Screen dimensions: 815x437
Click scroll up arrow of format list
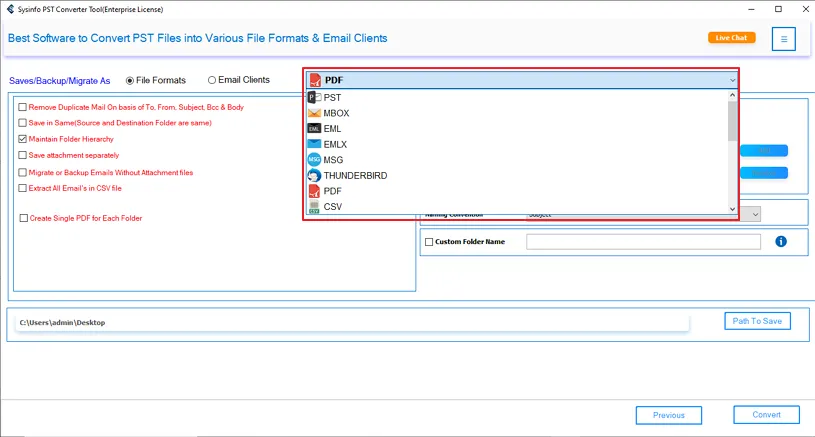[732, 95]
